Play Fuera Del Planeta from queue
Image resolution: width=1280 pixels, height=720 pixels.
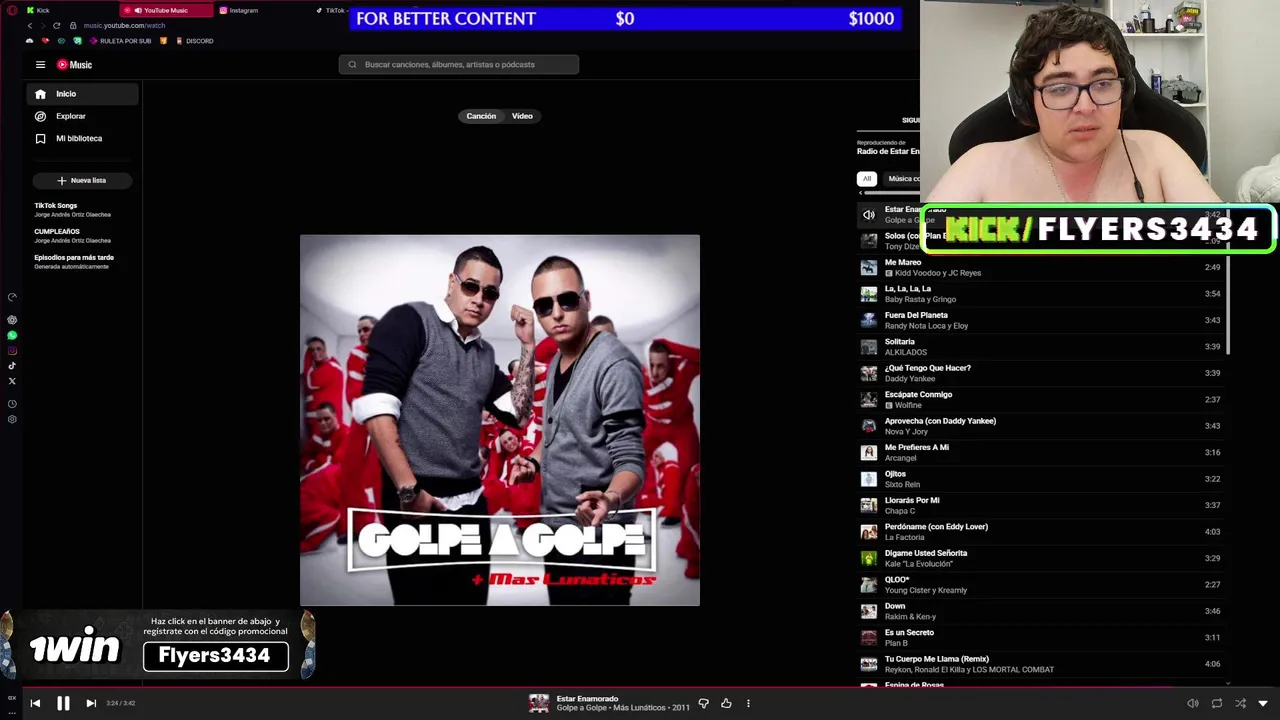[x=1040, y=320]
